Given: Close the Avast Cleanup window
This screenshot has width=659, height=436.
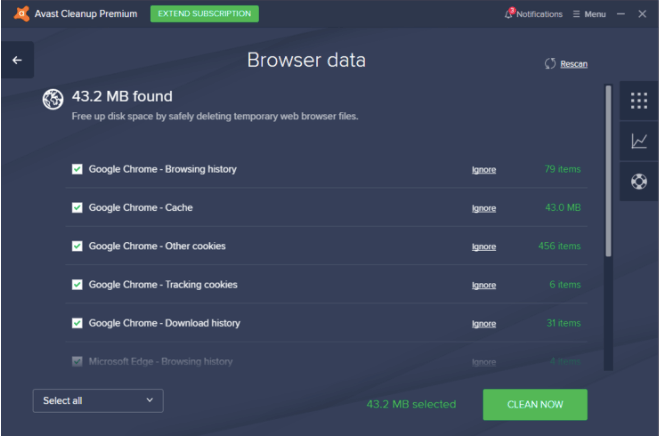Looking at the screenshot, I should [642, 14].
